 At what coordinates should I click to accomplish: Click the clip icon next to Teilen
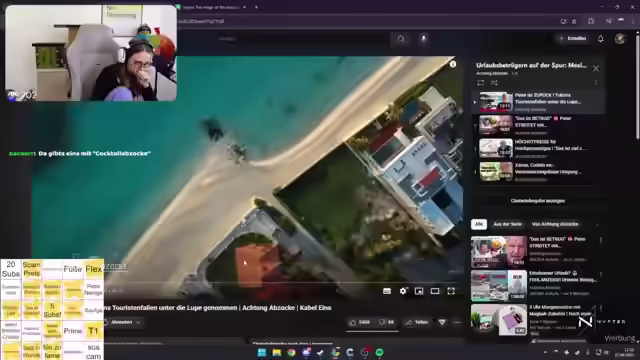(442, 322)
